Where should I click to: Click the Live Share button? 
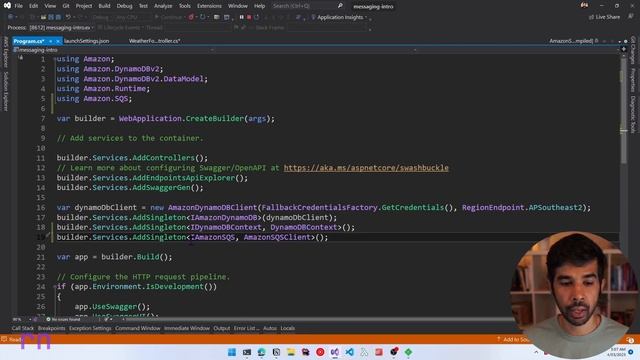(604, 17)
